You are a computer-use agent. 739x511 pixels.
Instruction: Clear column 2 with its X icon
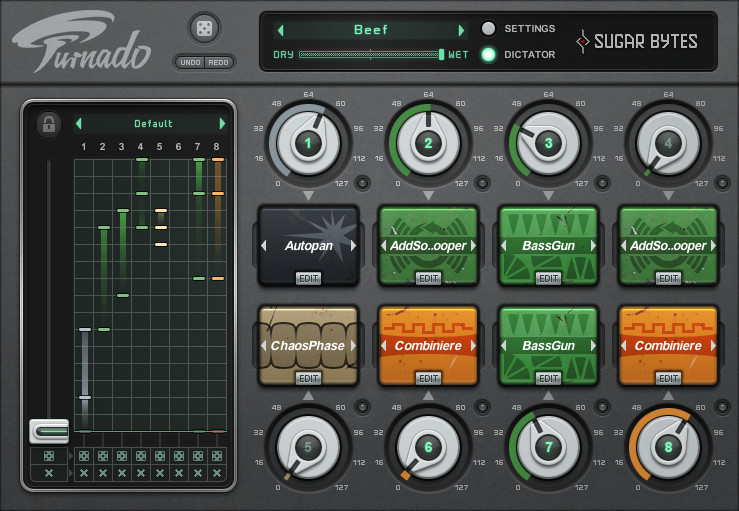tap(103, 473)
